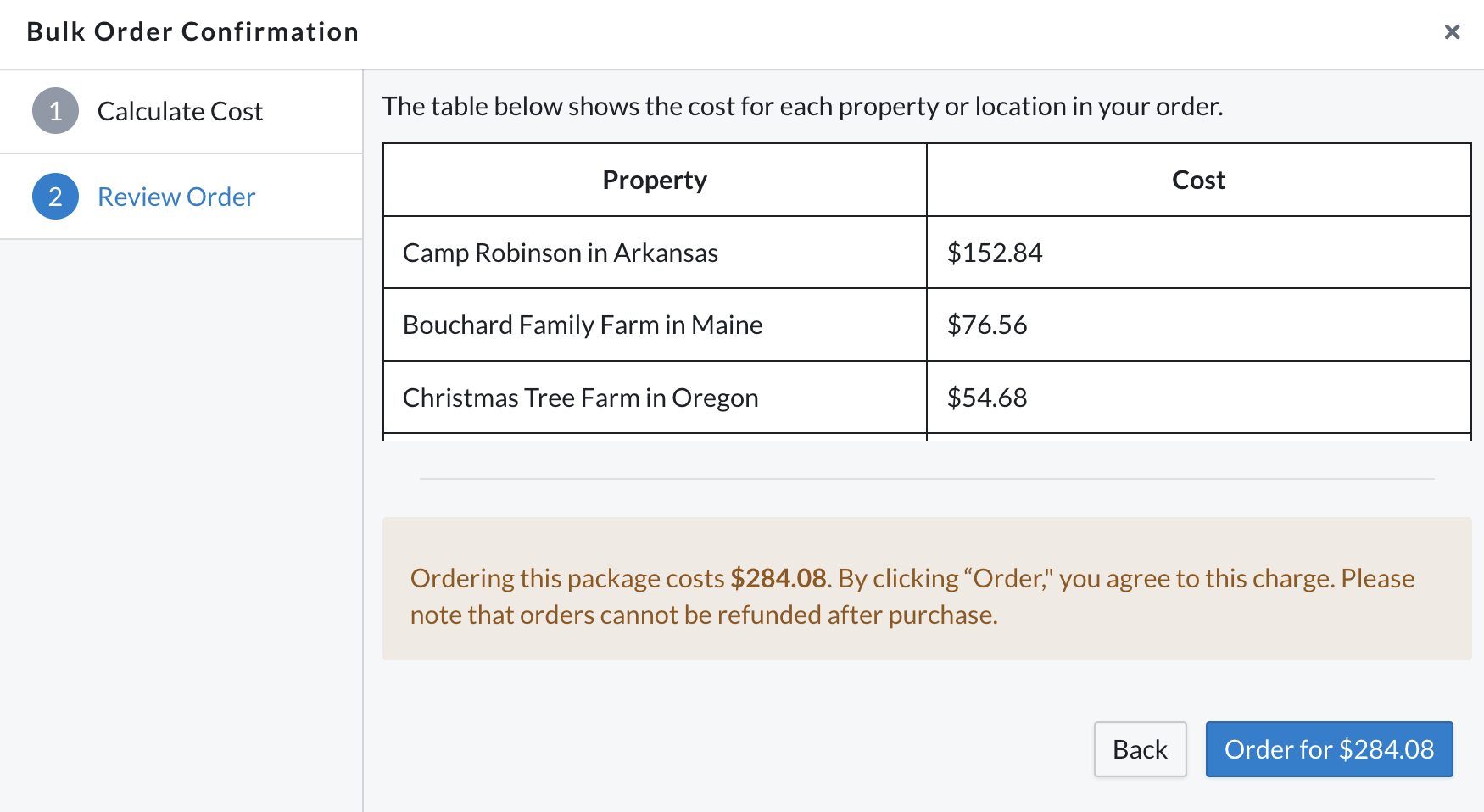Viewport: 1484px width, 812px height.
Task: Select the Bouchard Family Farm in Maine row
Action: coord(927,325)
